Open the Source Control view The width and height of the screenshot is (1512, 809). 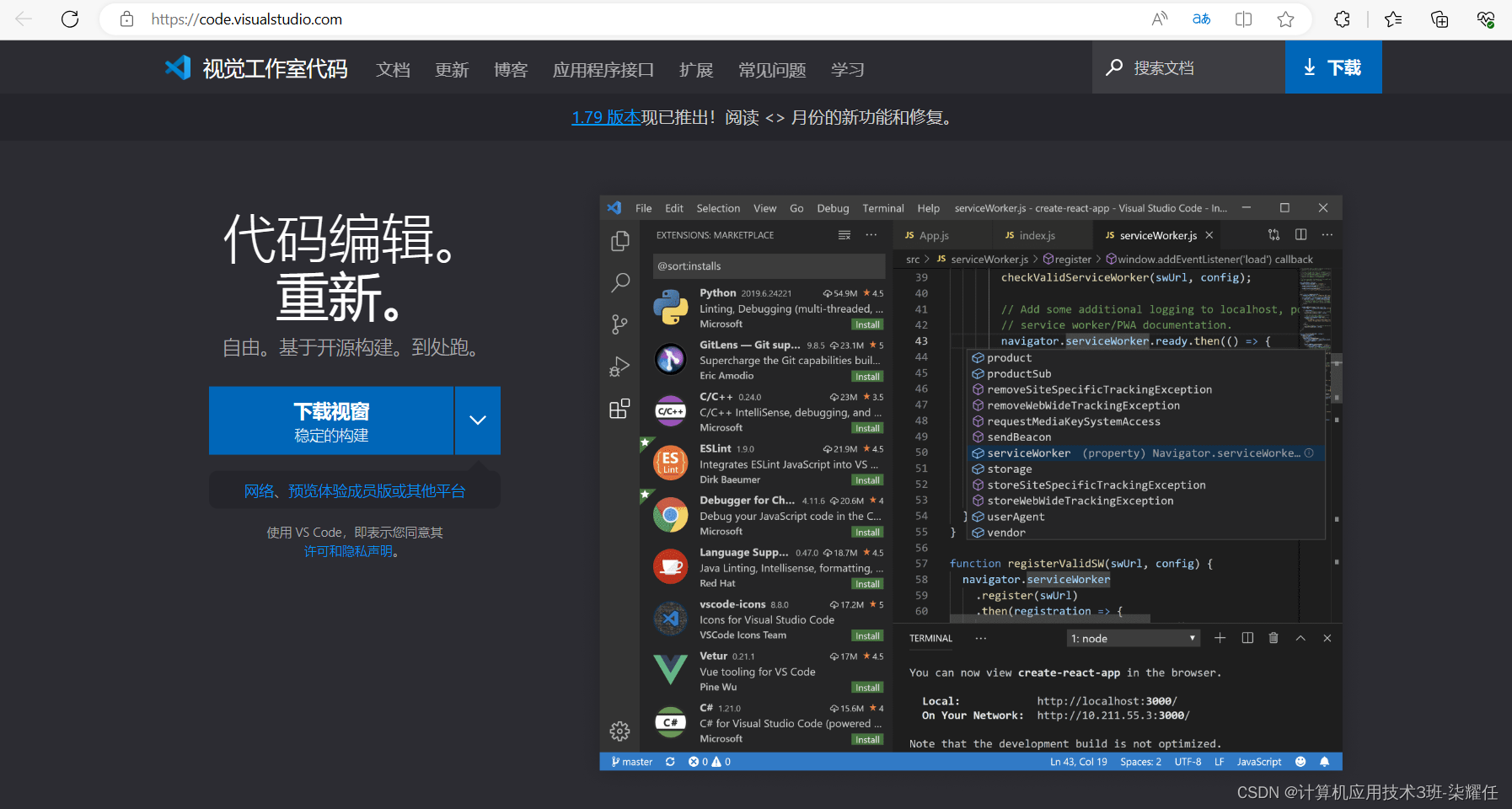point(620,324)
